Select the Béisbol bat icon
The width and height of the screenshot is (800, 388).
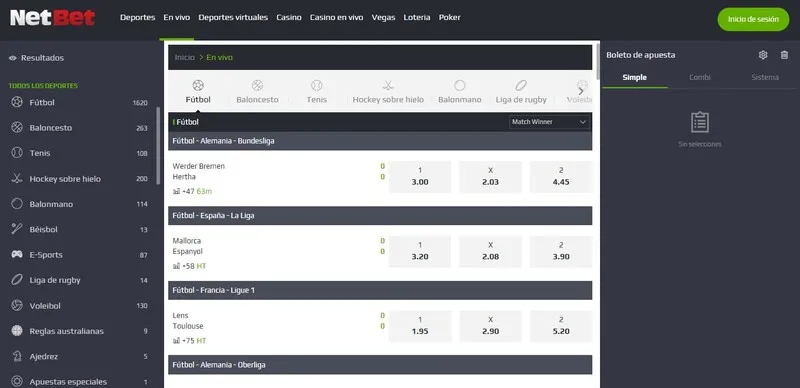tap(17, 229)
